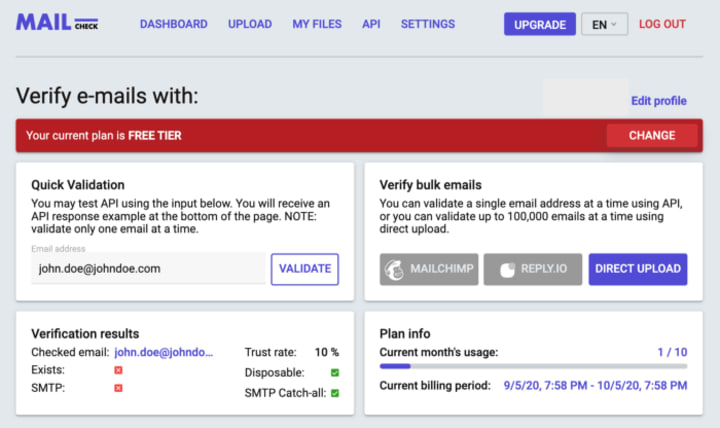
Task: Click the green Disposable check icon
Action: 335,372
